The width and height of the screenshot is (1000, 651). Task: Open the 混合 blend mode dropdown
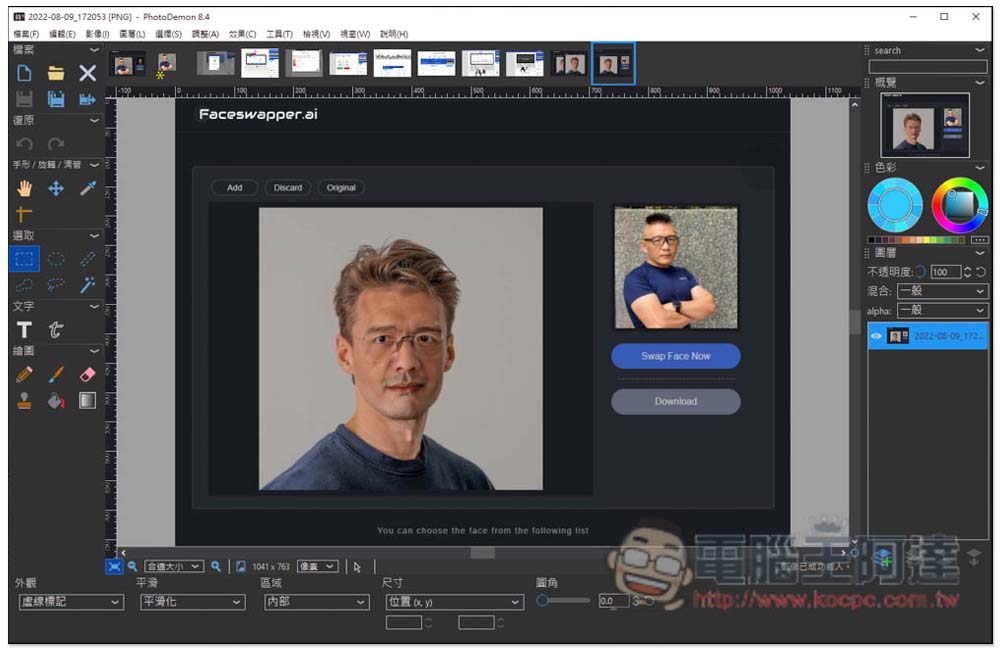(x=942, y=291)
